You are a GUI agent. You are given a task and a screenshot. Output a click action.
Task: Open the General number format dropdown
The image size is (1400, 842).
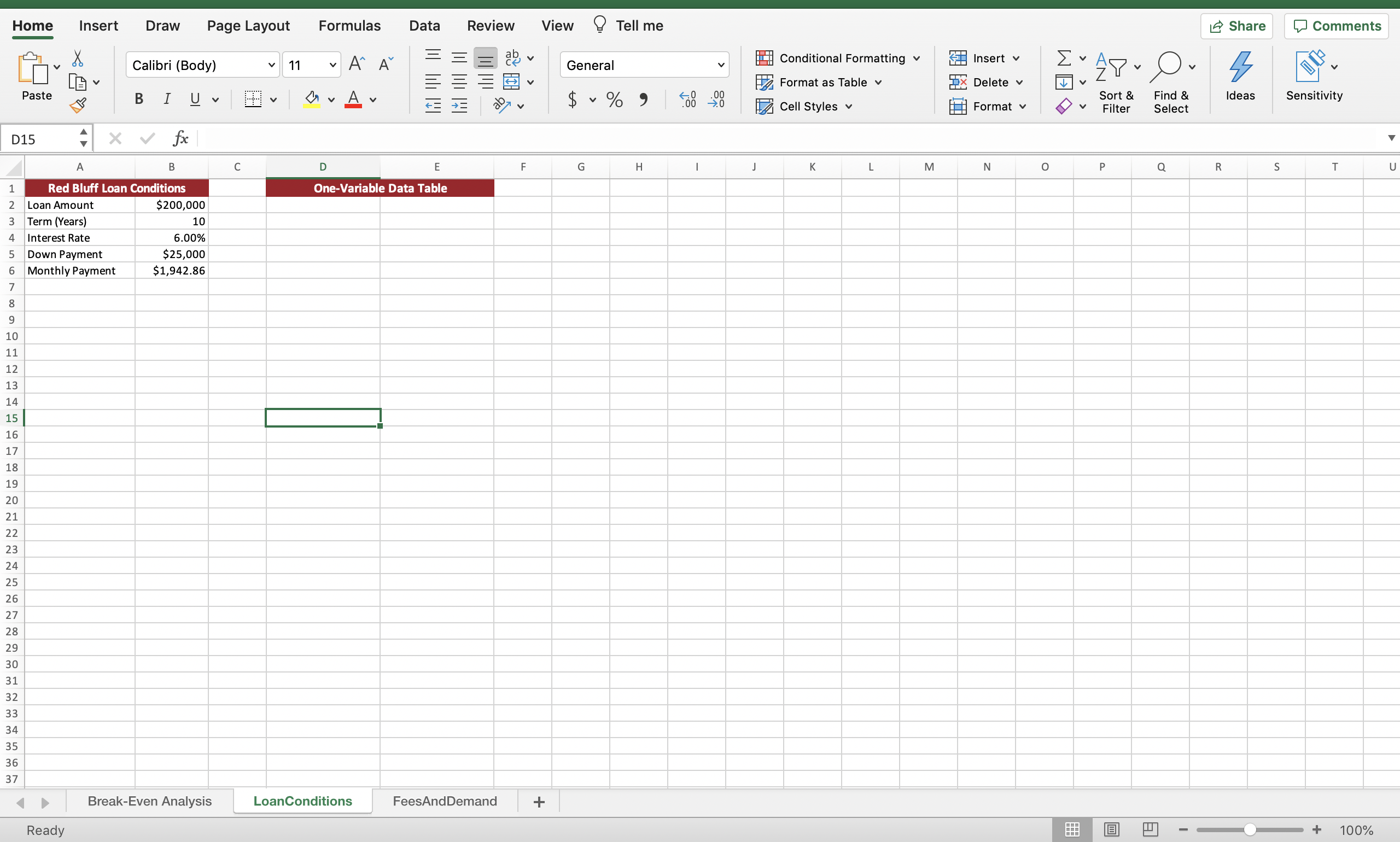[x=721, y=65]
